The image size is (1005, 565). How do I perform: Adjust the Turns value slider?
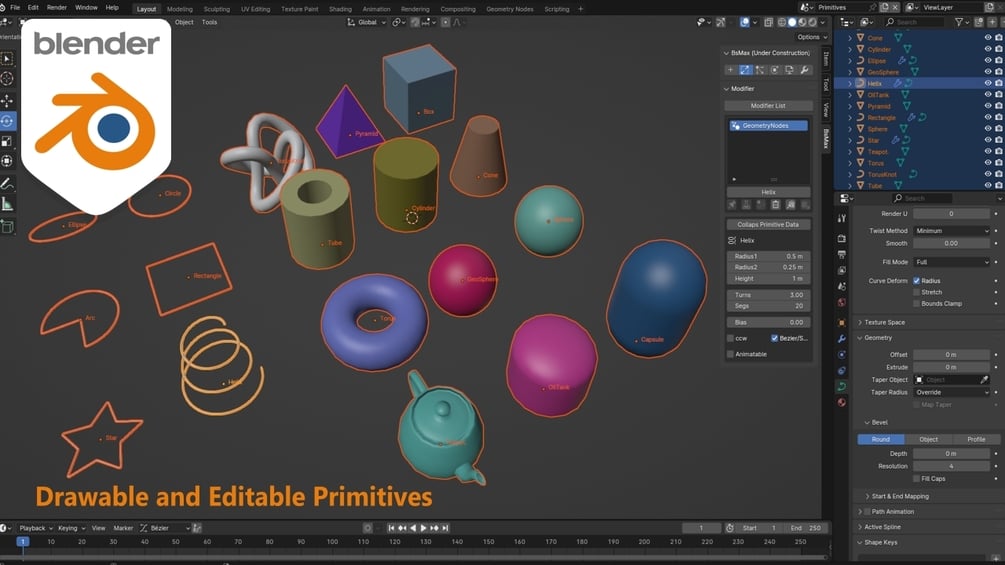tap(768, 295)
